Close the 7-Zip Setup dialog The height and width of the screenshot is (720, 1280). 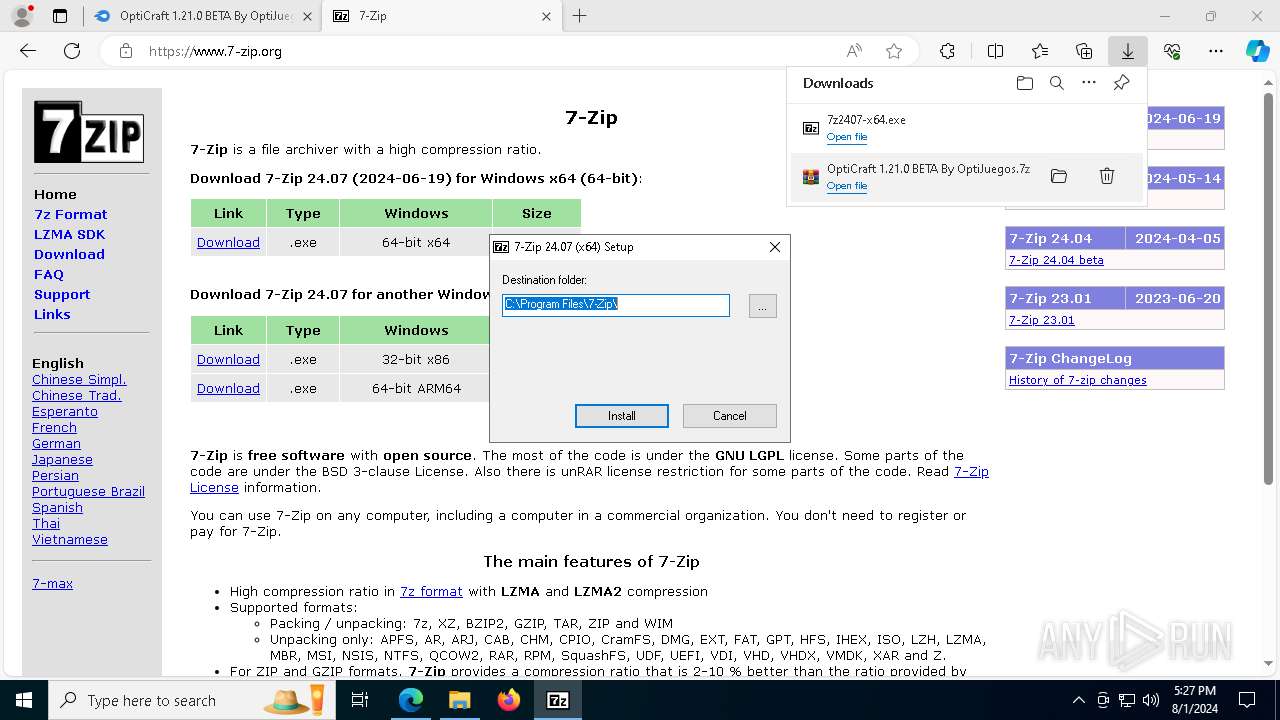coord(774,247)
